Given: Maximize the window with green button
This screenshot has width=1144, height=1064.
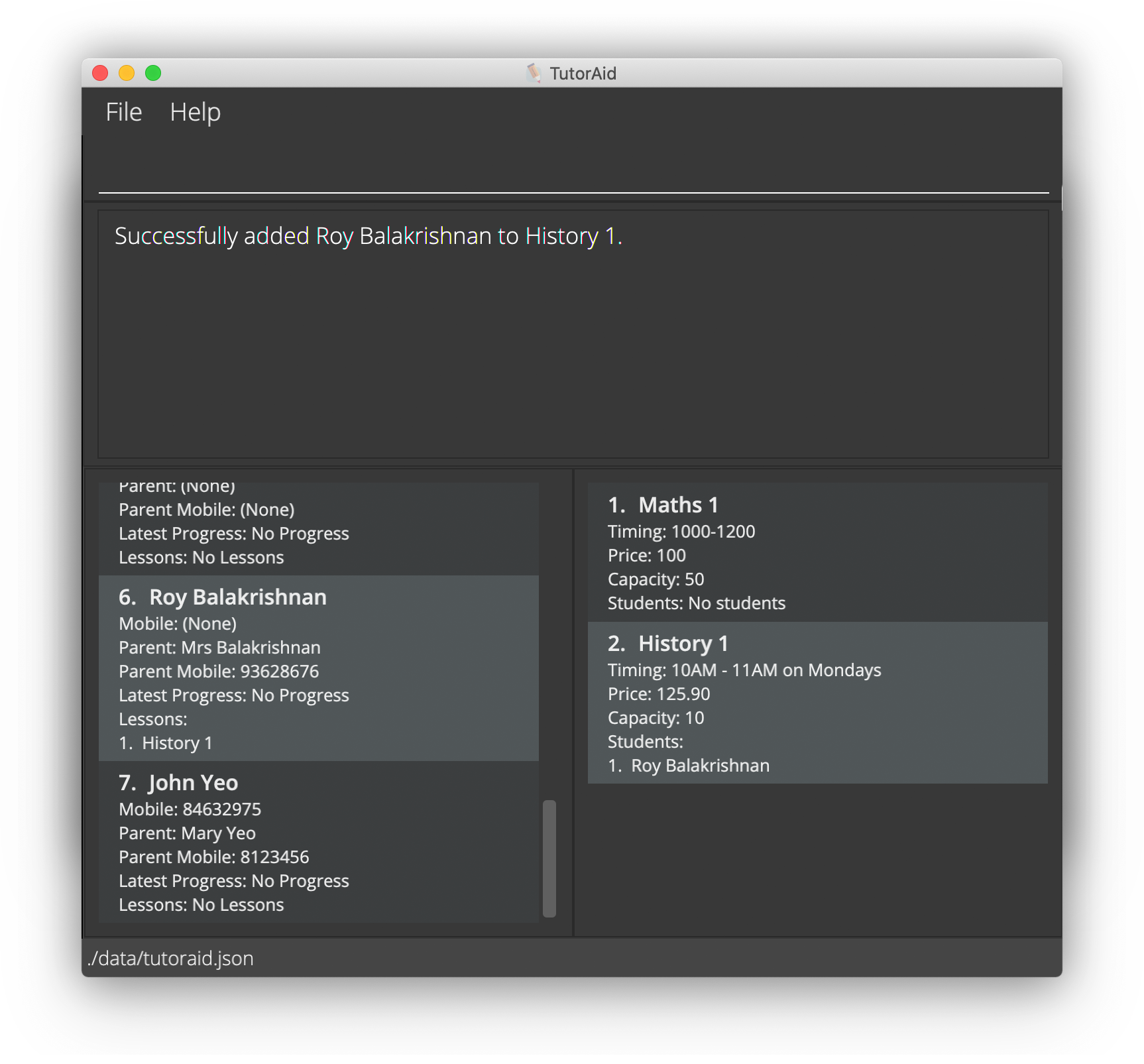Looking at the screenshot, I should tap(153, 73).
